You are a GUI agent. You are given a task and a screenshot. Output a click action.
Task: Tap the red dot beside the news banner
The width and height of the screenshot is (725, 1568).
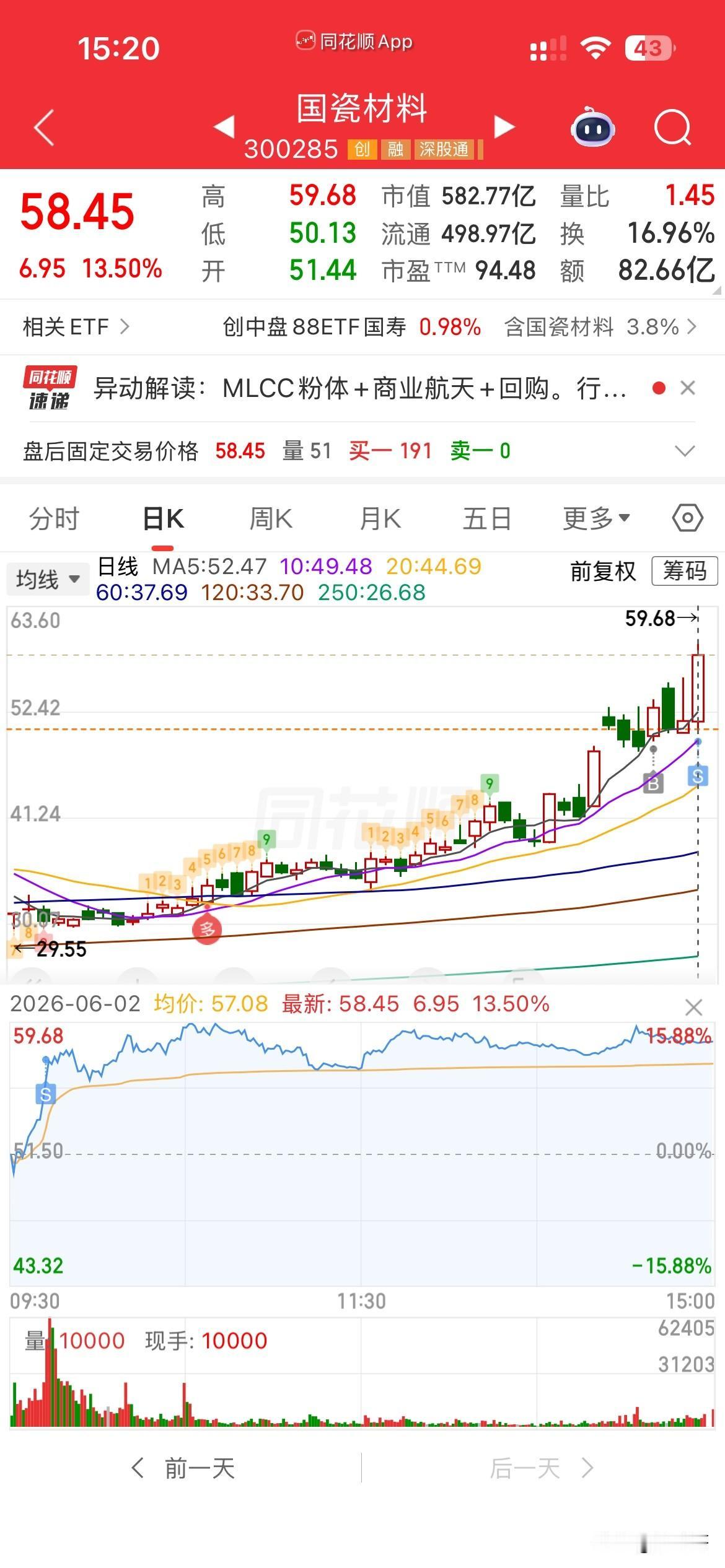pyautogui.click(x=659, y=388)
